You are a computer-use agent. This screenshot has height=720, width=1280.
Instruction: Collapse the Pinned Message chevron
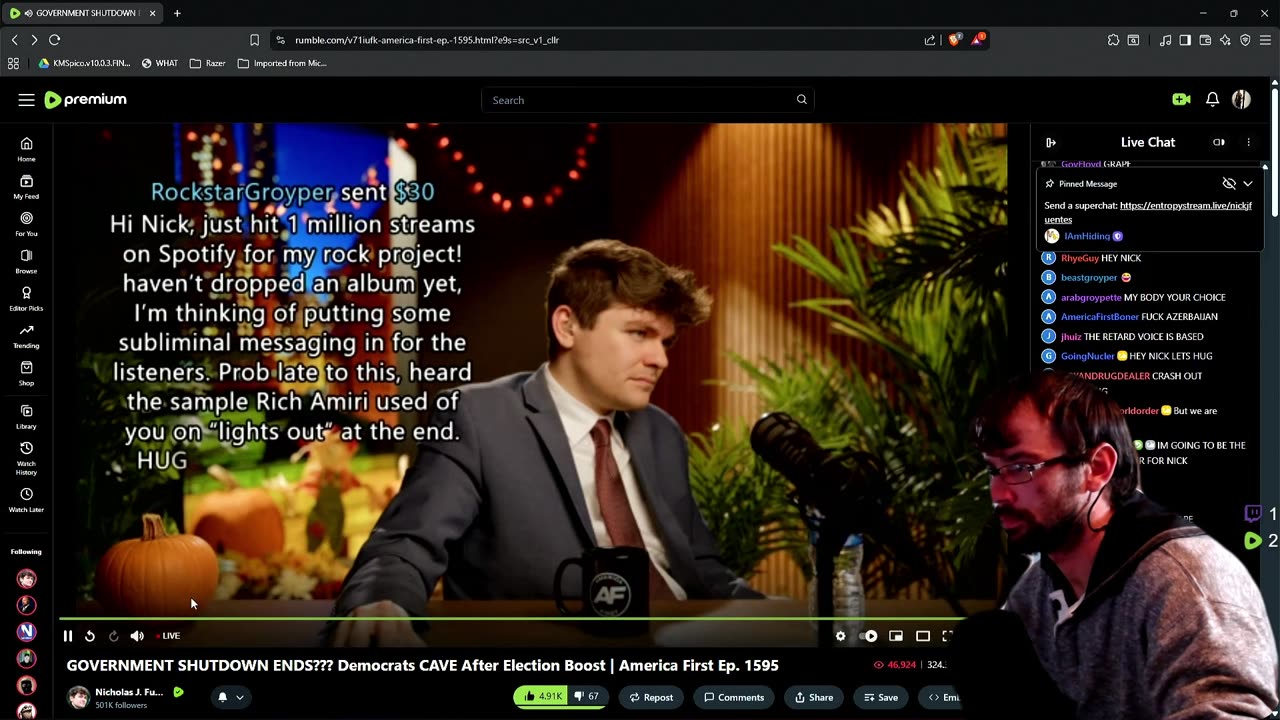click(x=1248, y=184)
